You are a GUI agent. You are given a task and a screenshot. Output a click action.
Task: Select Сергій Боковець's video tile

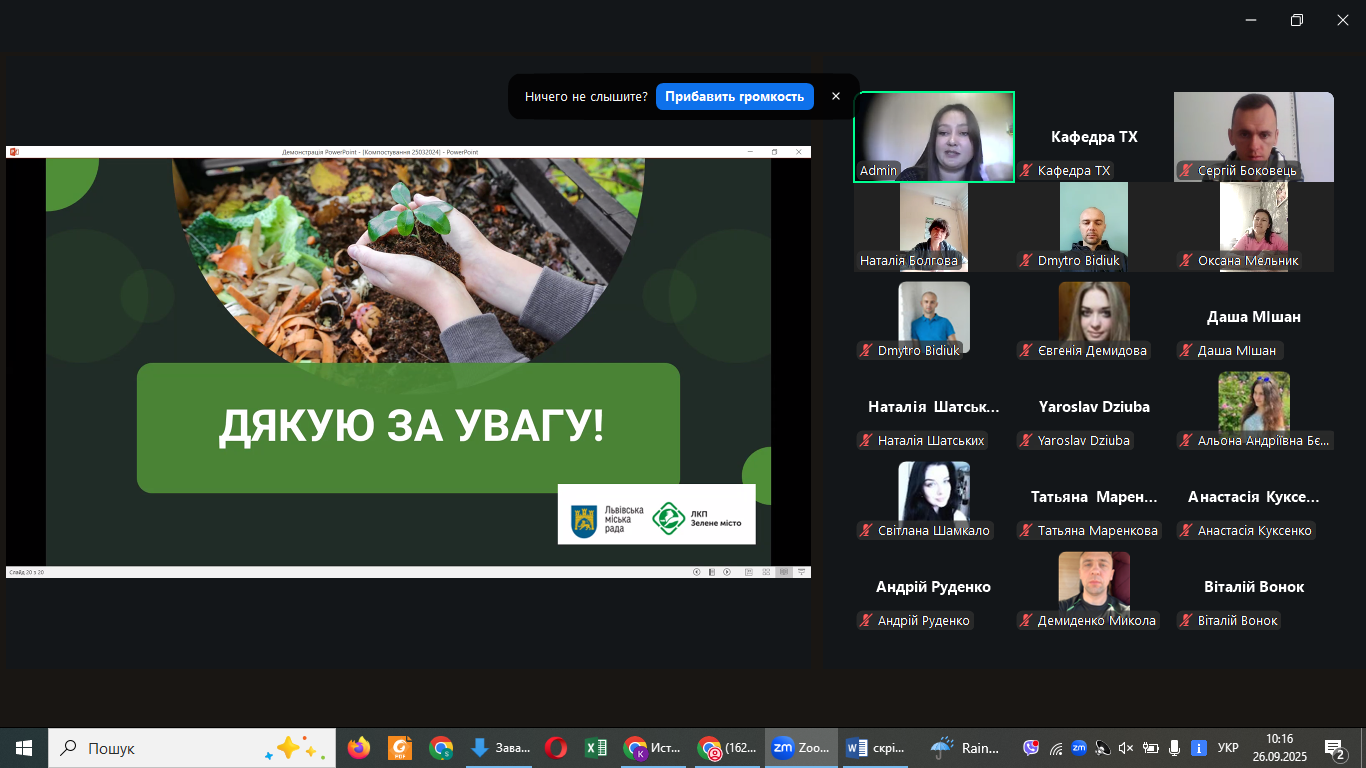(1253, 137)
